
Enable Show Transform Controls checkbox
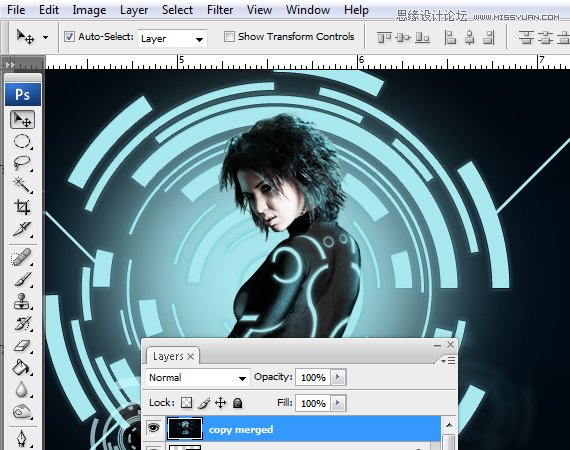click(x=229, y=36)
